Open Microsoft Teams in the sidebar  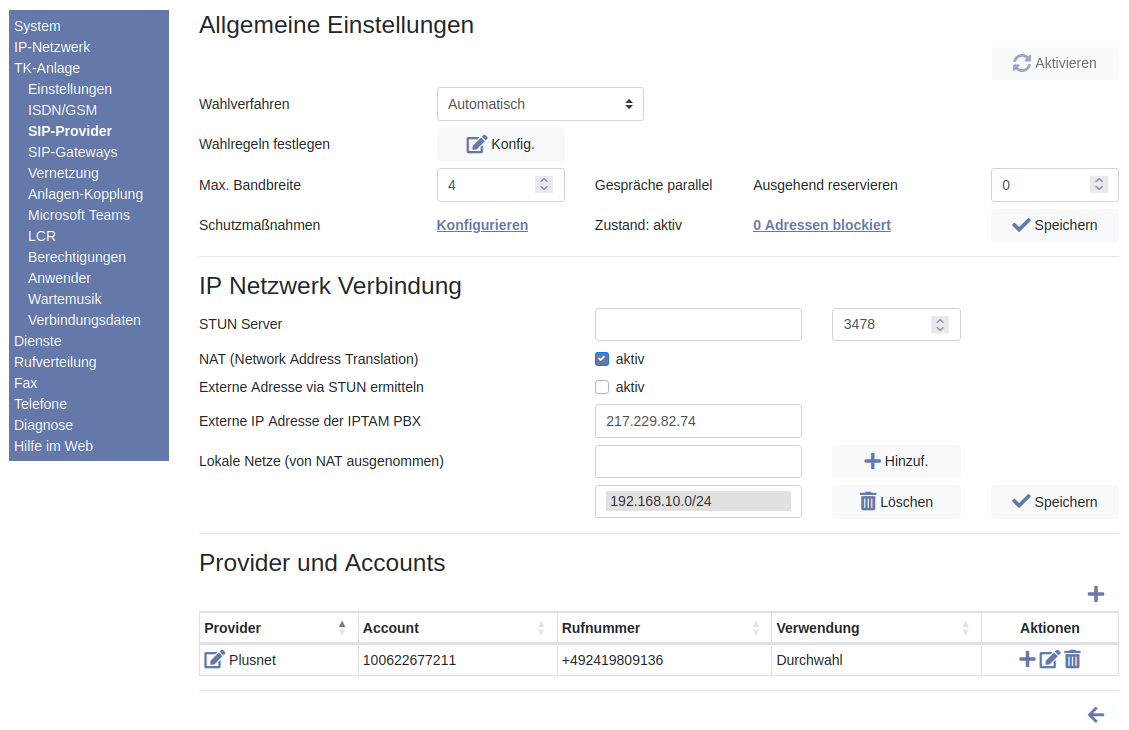pyautogui.click(x=79, y=215)
